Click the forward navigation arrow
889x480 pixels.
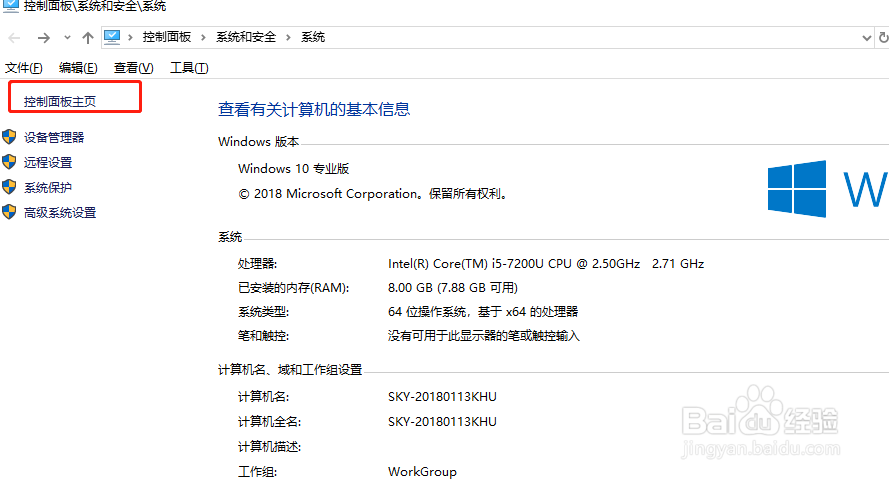pyautogui.click(x=44, y=38)
